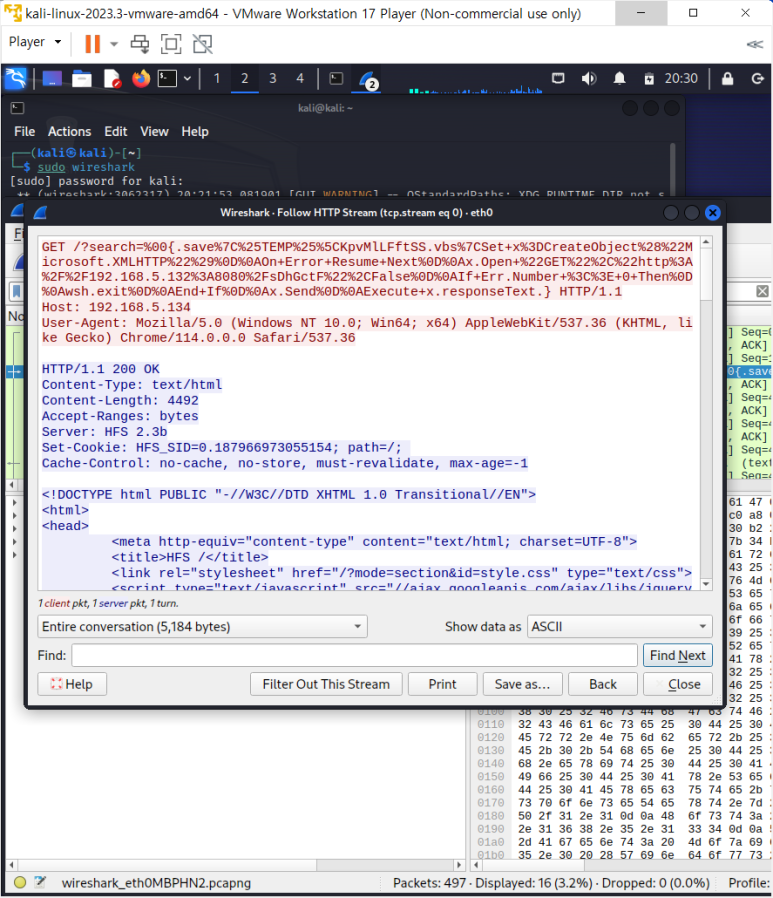Click the Back button
773x898 pixels.
(x=602, y=684)
